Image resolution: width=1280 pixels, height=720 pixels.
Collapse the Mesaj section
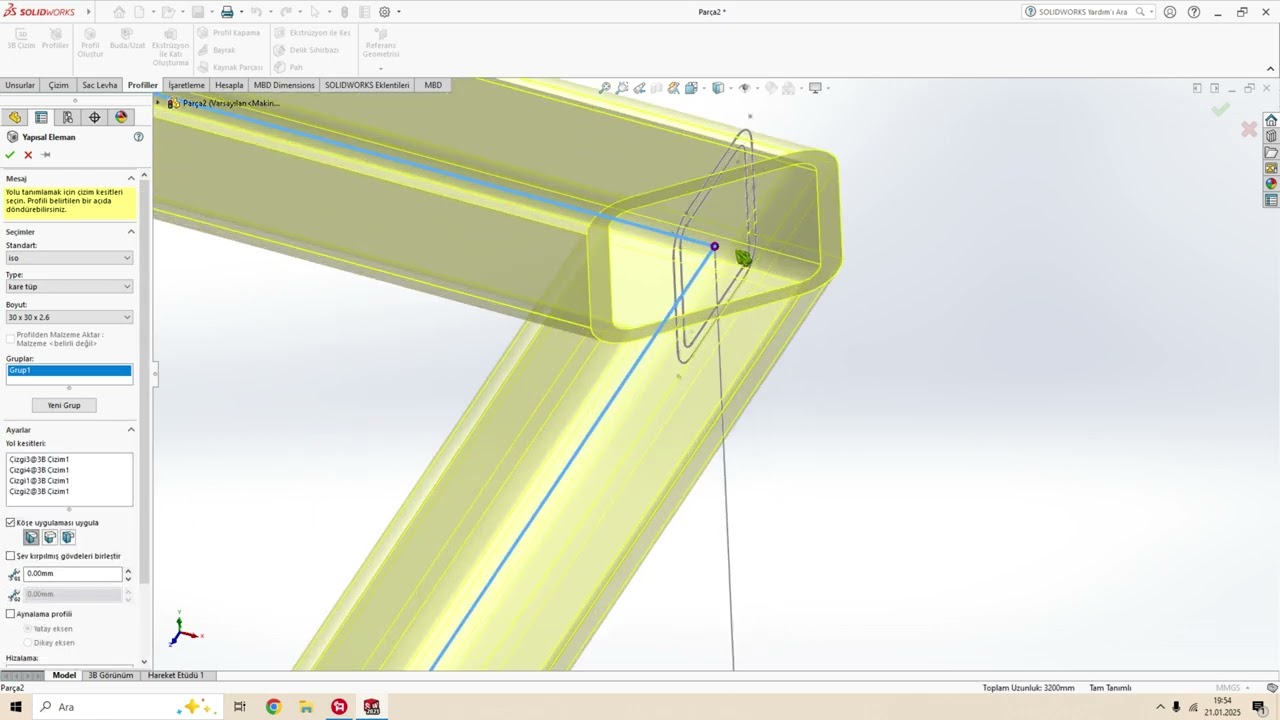pos(131,178)
